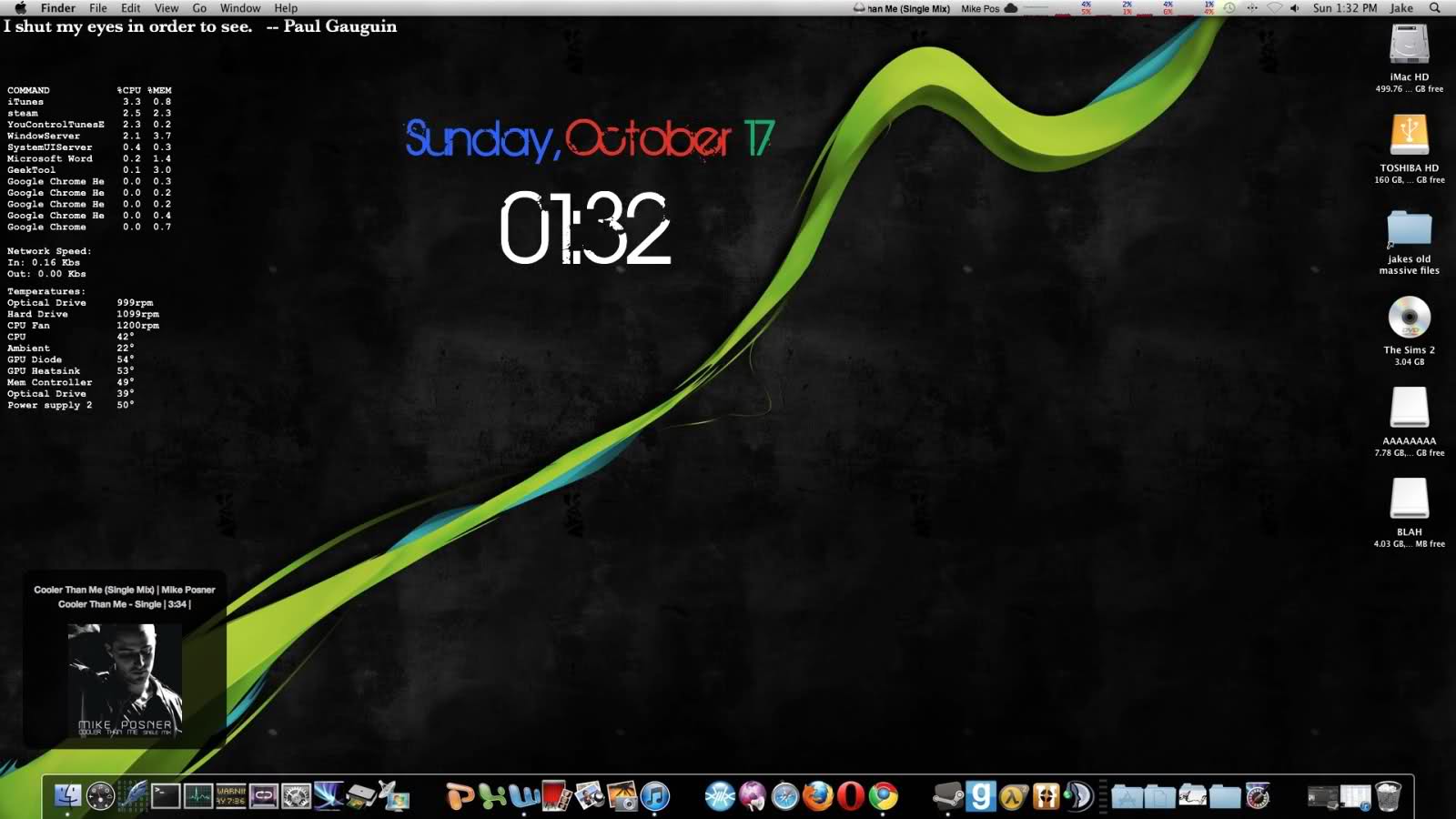The image size is (1456, 819).
Task: Click the iTunes process row
Action: point(89,102)
